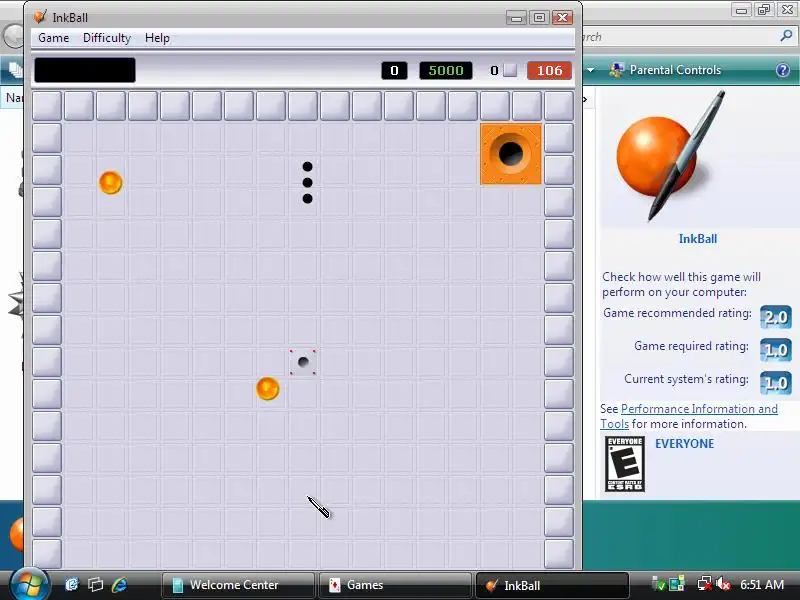Click the InkBall taskbar button

[x=552, y=585]
